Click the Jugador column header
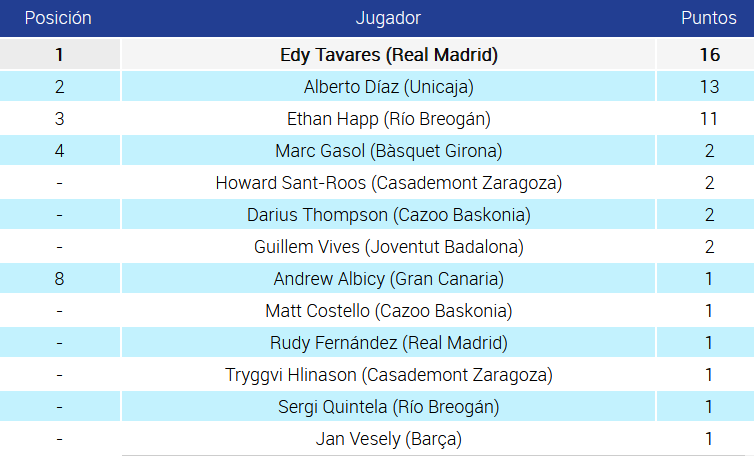 tap(388, 18)
